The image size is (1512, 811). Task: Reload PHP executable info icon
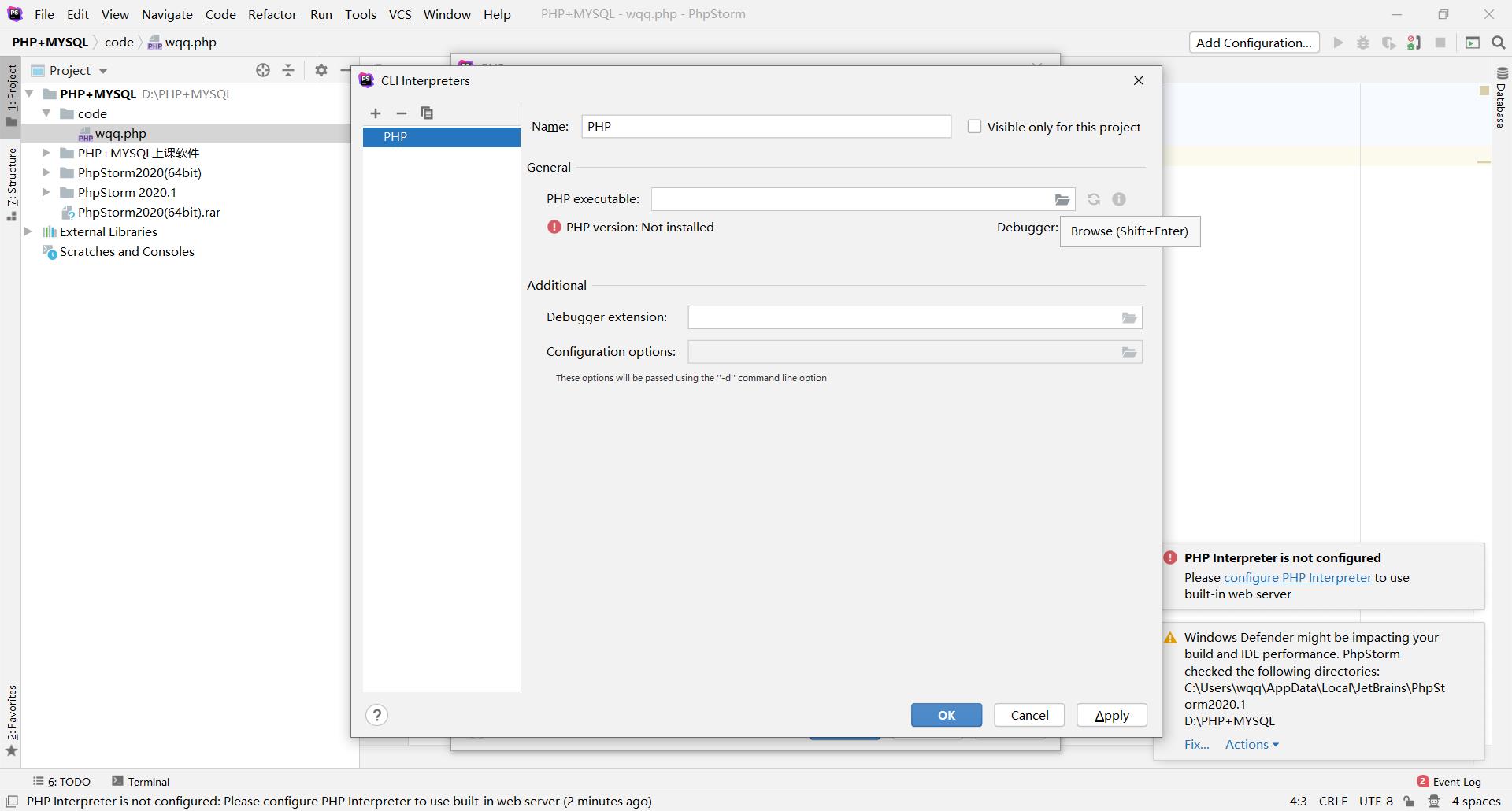pos(1094,199)
